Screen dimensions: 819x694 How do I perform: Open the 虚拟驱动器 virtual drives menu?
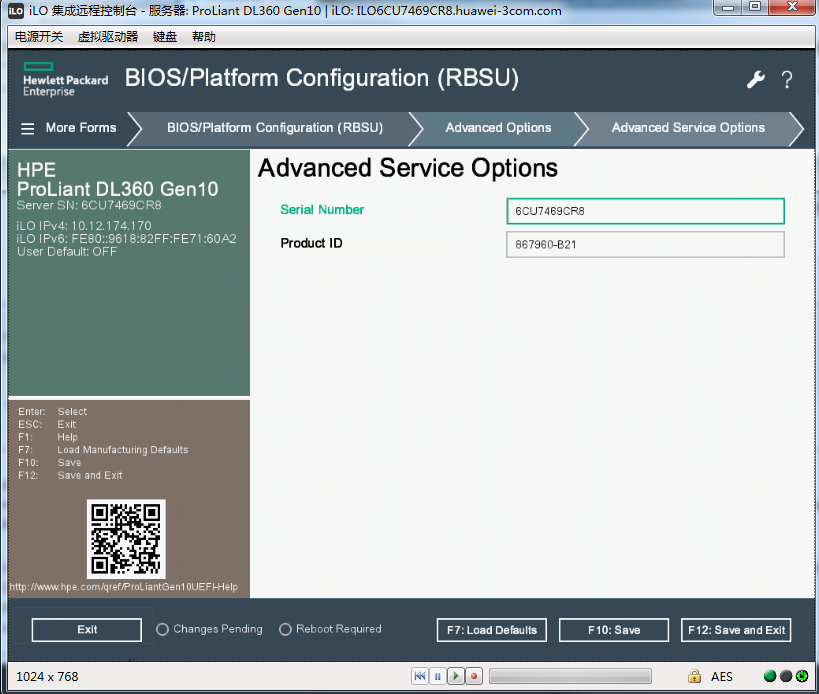coord(107,37)
